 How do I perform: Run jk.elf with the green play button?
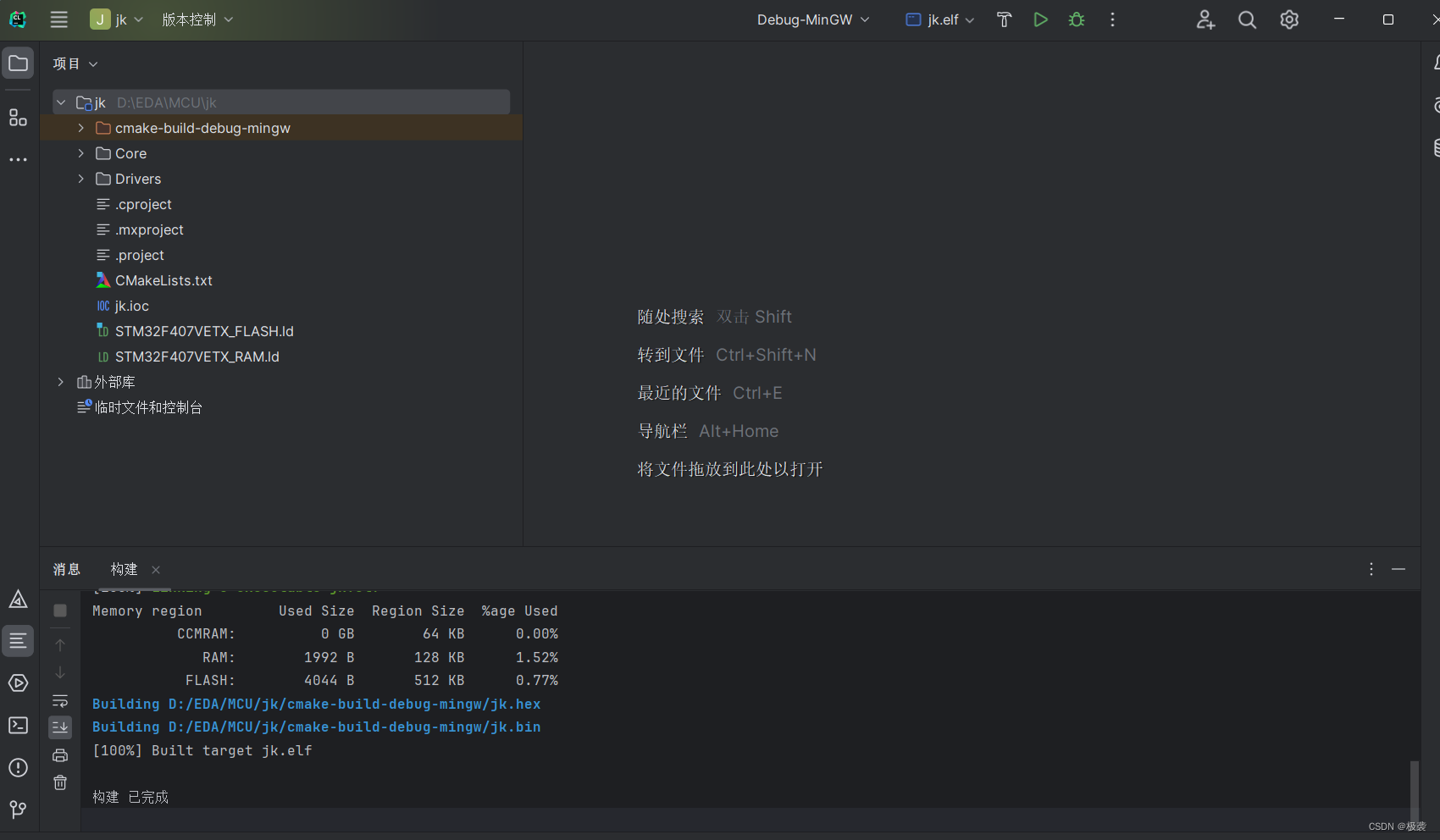coord(1040,19)
